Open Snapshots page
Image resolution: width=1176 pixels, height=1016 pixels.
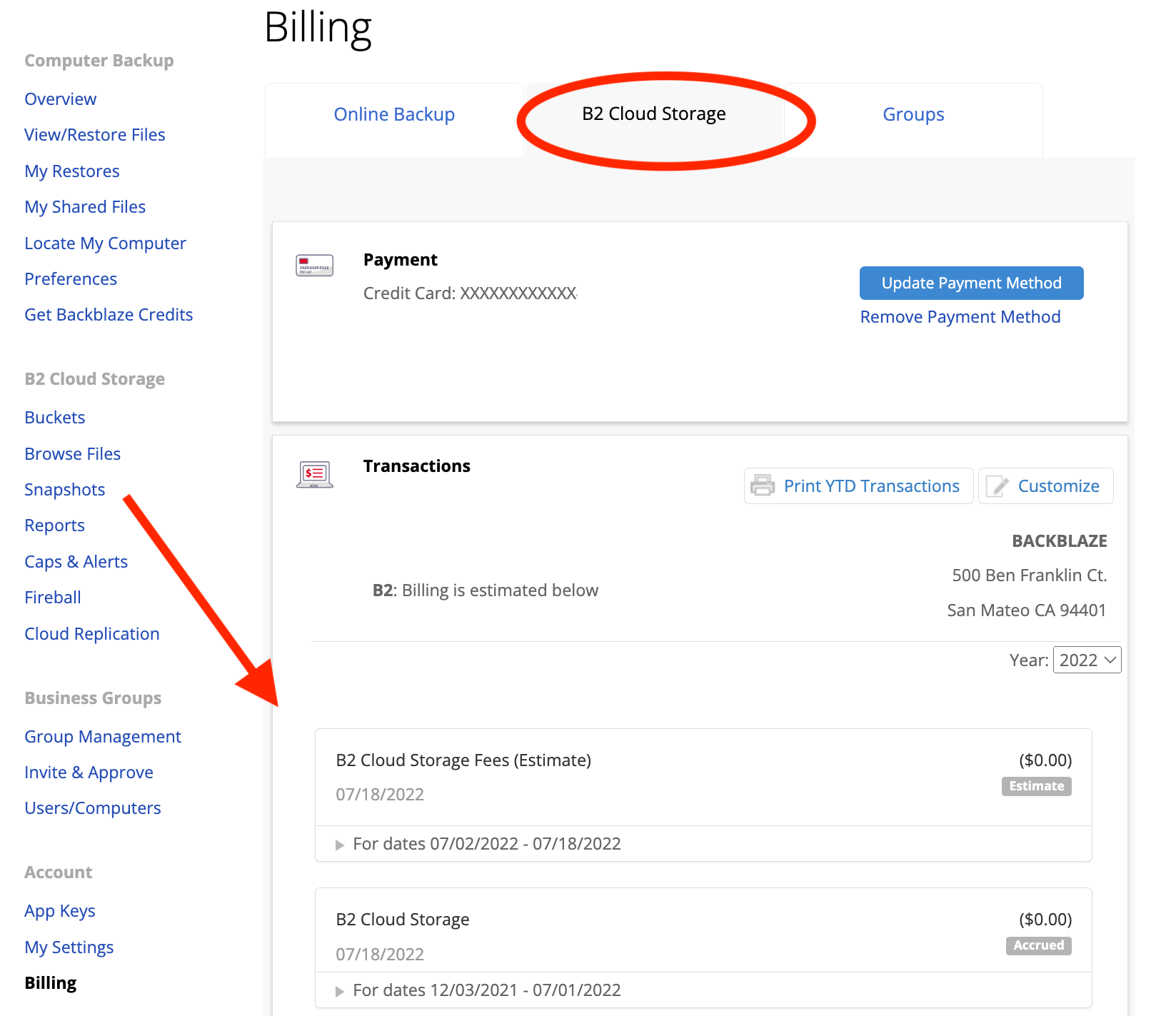(x=65, y=490)
